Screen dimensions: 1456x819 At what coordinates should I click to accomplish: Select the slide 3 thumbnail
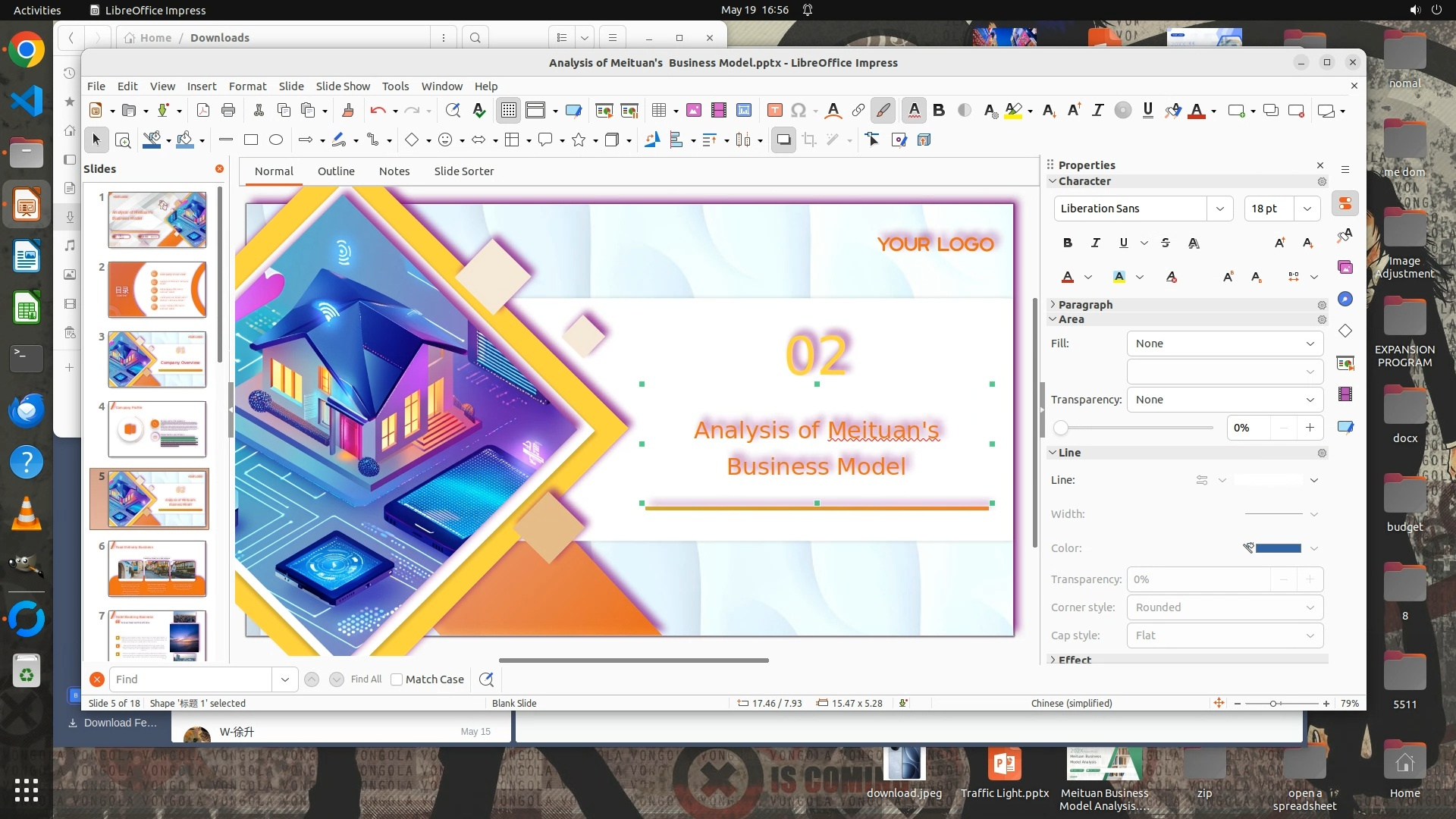[157, 359]
